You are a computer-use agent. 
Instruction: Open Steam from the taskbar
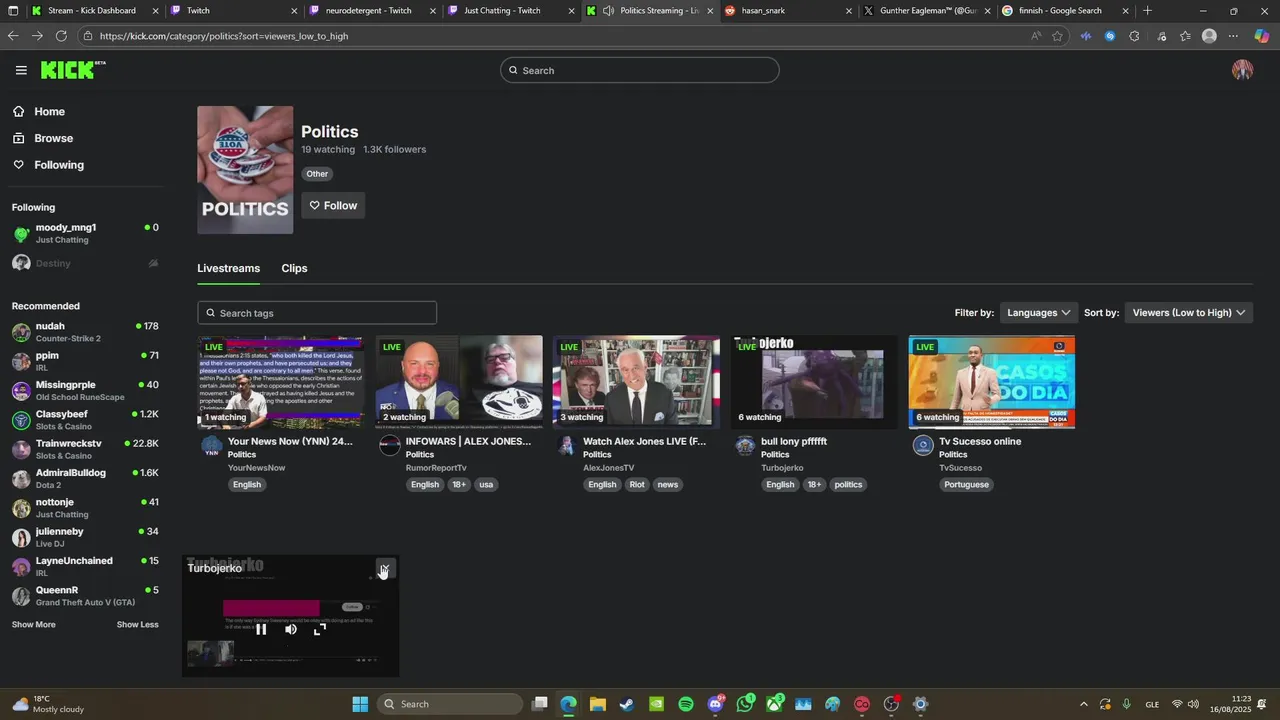tap(627, 704)
